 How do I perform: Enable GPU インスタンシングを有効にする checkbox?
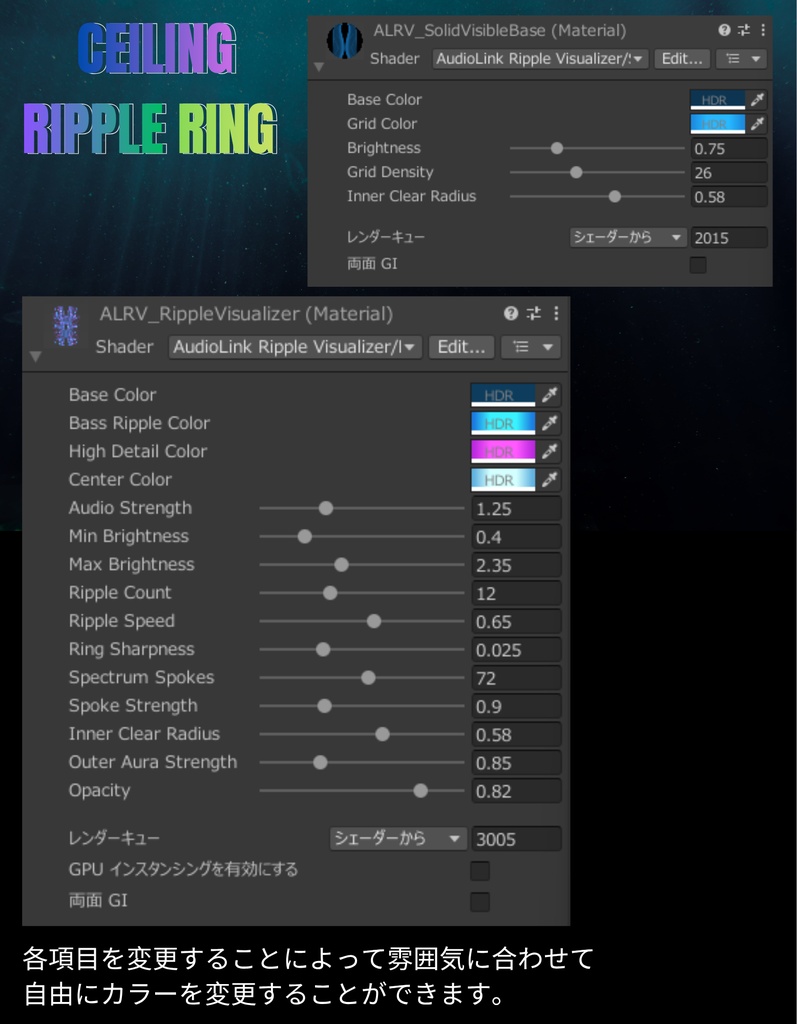[480, 871]
